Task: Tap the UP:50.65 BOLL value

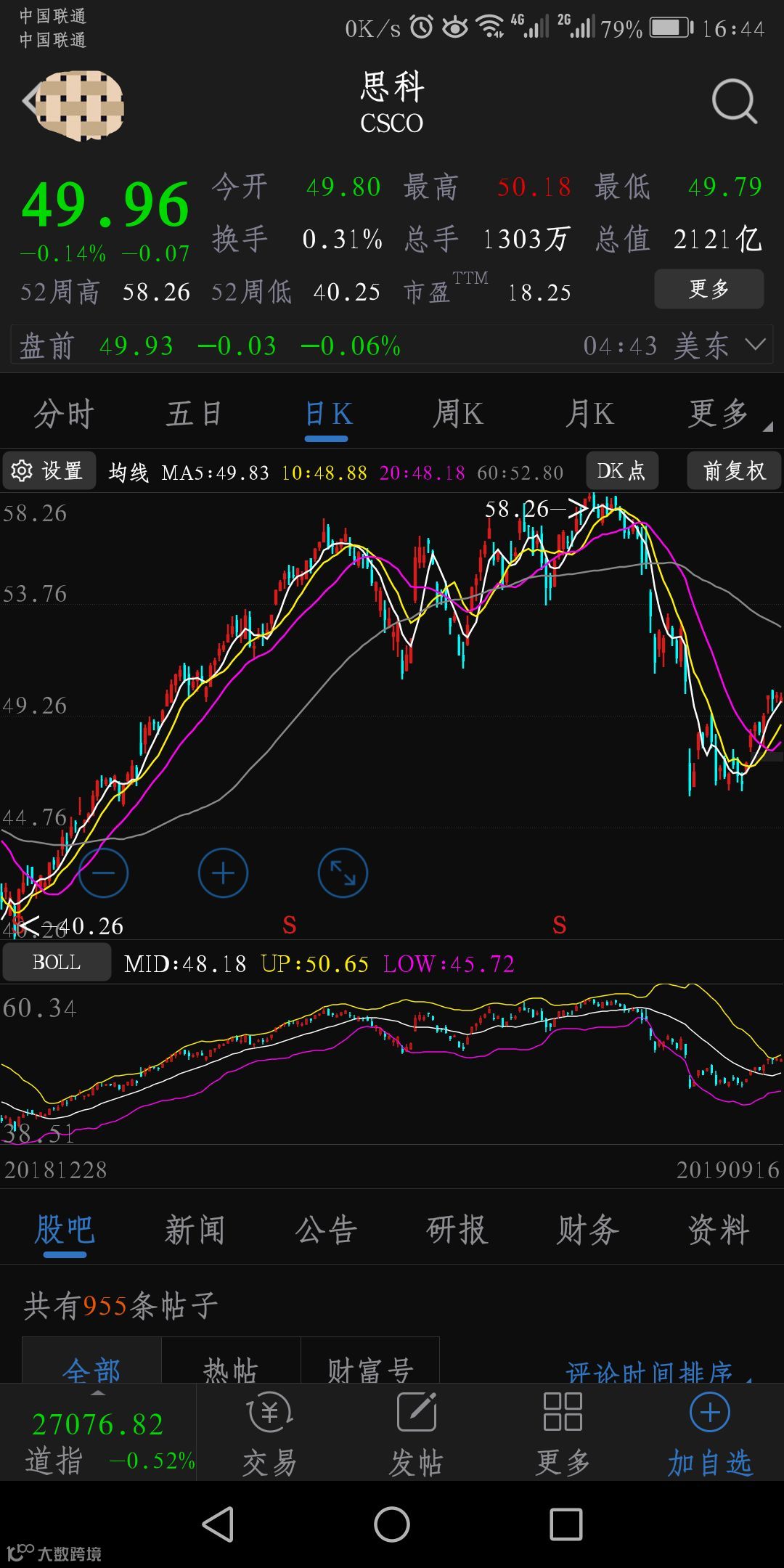Action: 315,964
